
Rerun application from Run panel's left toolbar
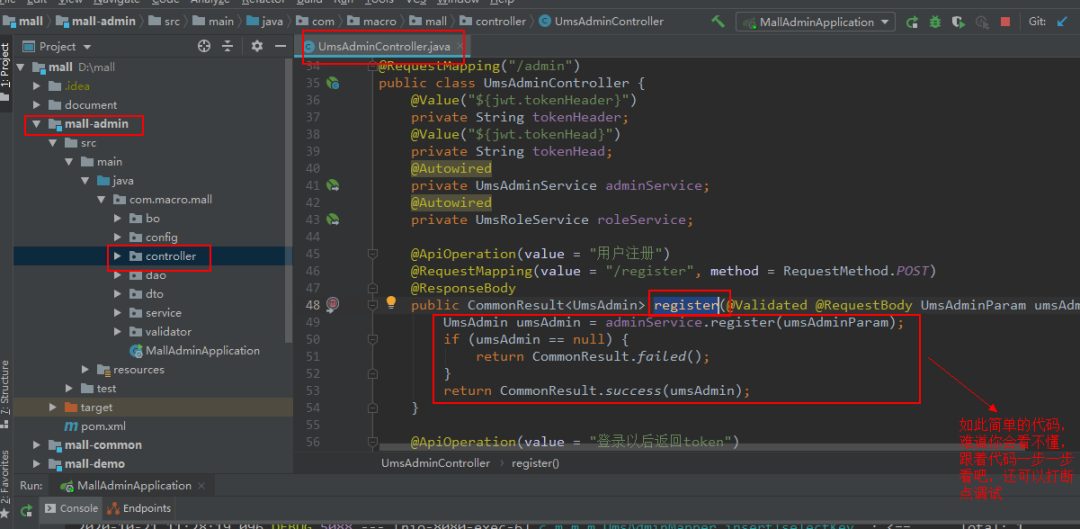tap(26, 510)
